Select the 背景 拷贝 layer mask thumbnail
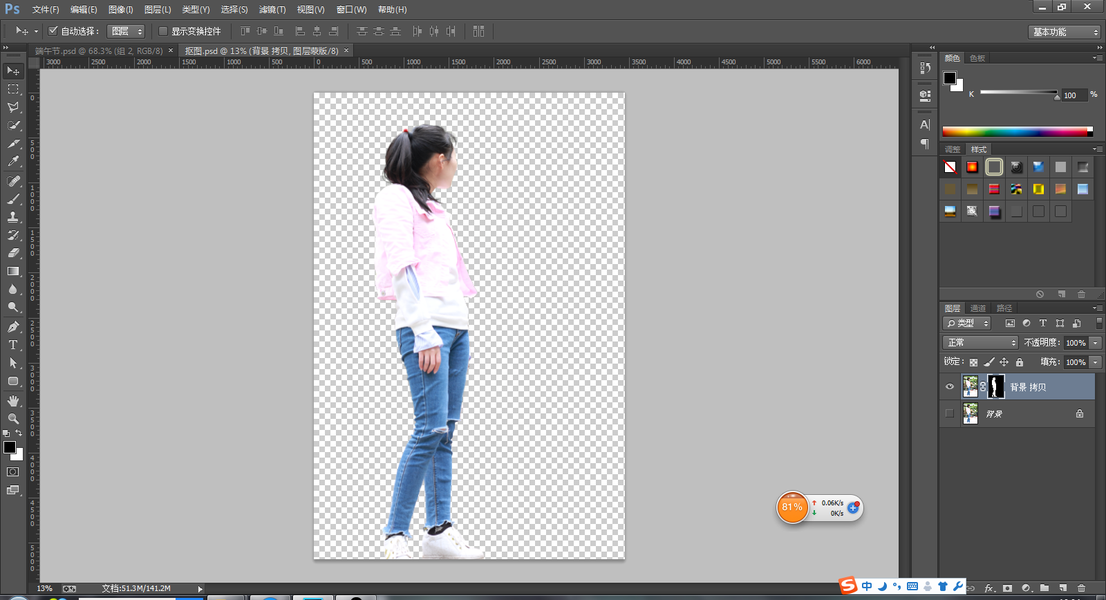The height and width of the screenshot is (600, 1106). tap(995, 386)
